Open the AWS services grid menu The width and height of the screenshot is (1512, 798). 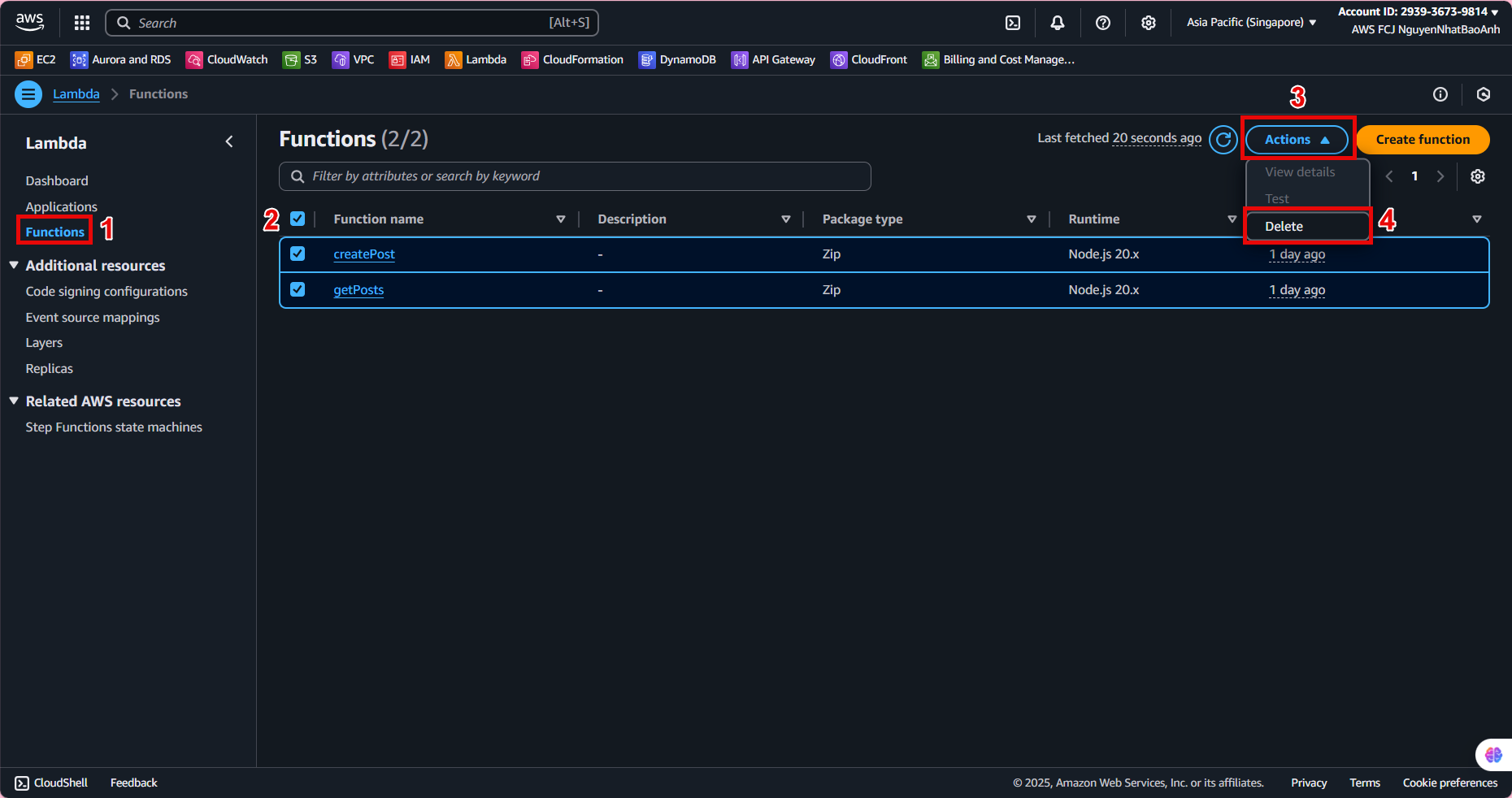[82, 23]
